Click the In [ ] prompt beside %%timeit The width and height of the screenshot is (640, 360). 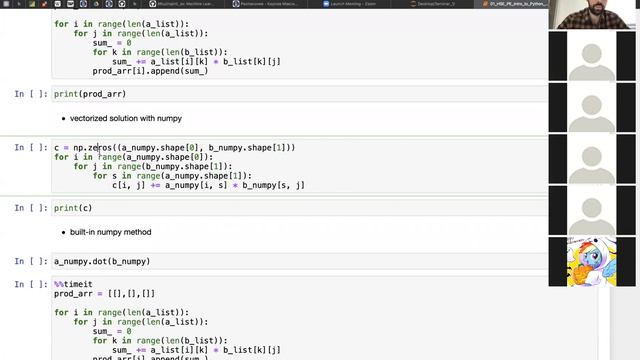tap(31, 284)
